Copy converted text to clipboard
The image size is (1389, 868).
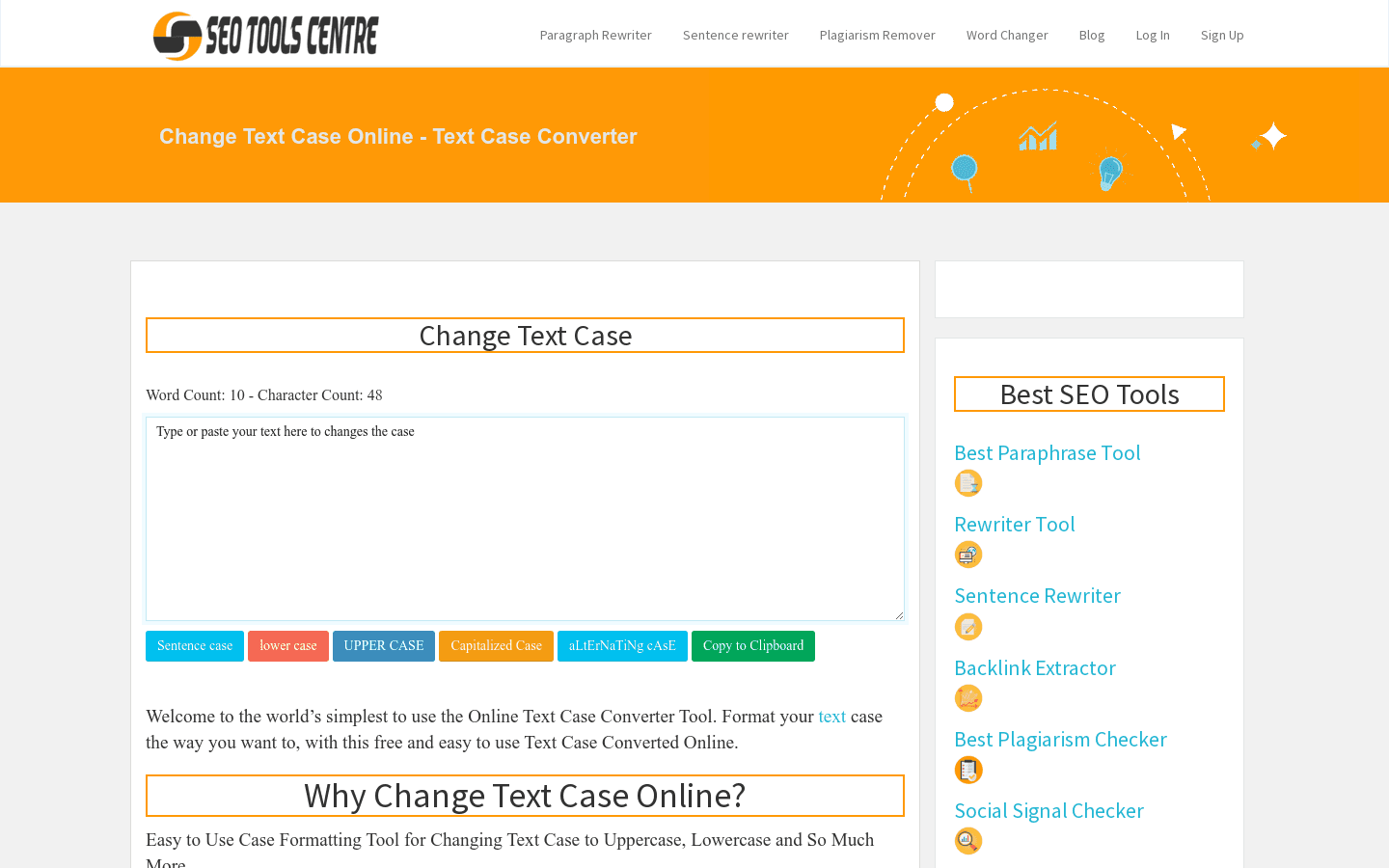pos(752,645)
